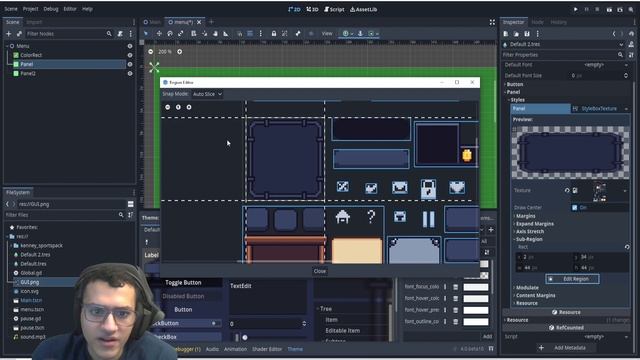Viewport: 640px width, 360px height.
Task: Select GUI.png in the FileSystem dock
Action: click(x=30, y=282)
